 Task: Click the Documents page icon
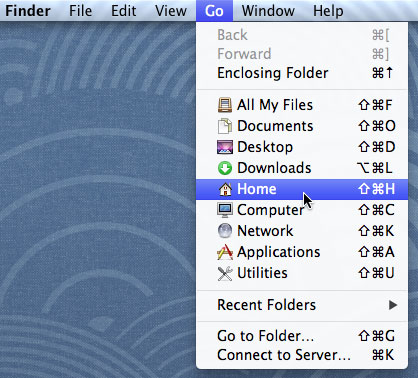coord(225,126)
